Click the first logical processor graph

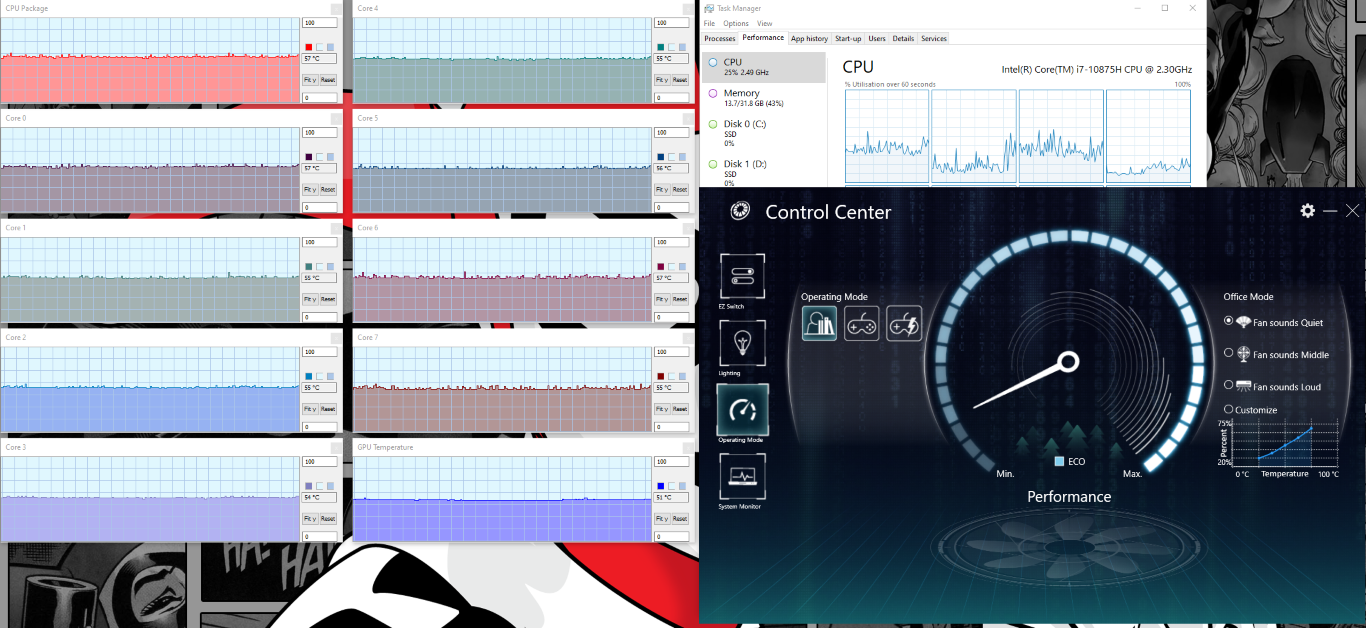(x=887, y=136)
